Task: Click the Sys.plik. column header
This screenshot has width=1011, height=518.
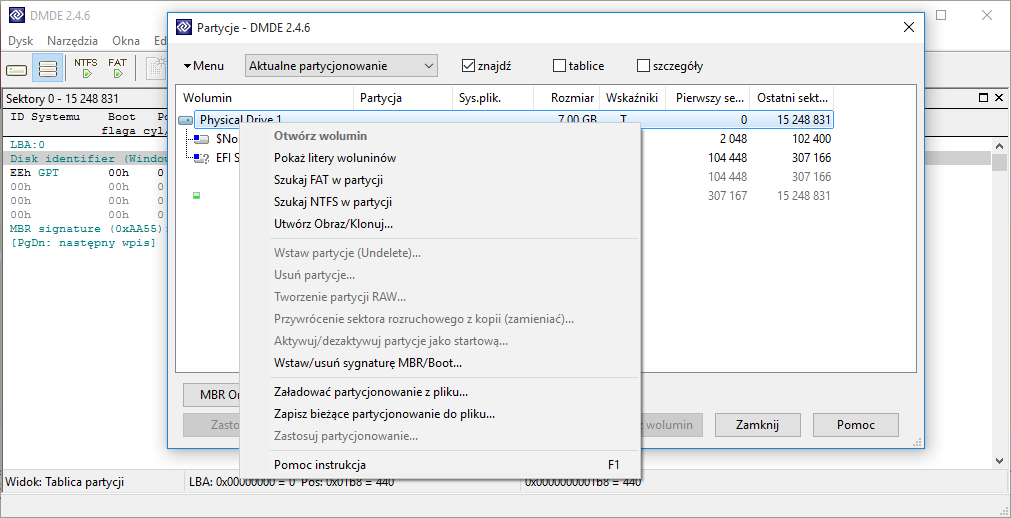Action: pyautogui.click(x=493, y=98)
